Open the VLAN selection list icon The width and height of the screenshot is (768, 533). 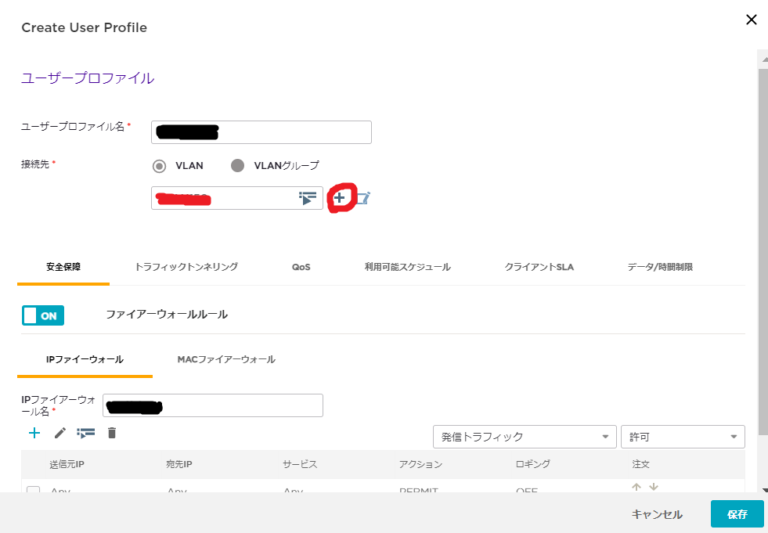click(x=307, y=198)
